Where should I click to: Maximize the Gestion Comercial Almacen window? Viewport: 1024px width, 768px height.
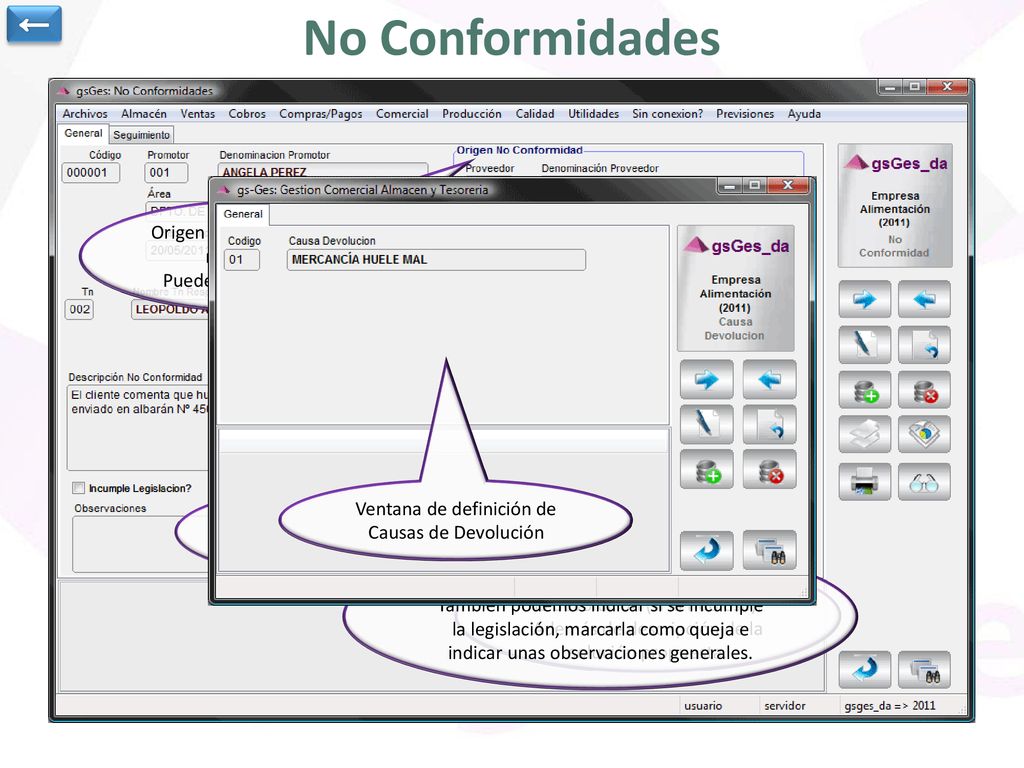point(754,186)
